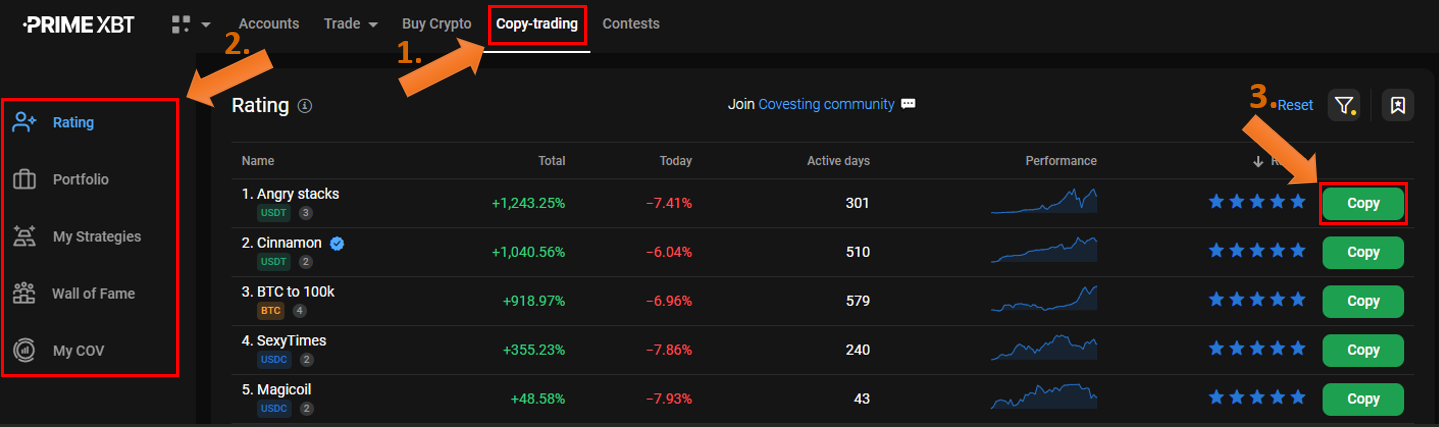Click the USDC tag under Magicoil
The height and width of the screenshot is (427, 1439).
tap(274, 409)
